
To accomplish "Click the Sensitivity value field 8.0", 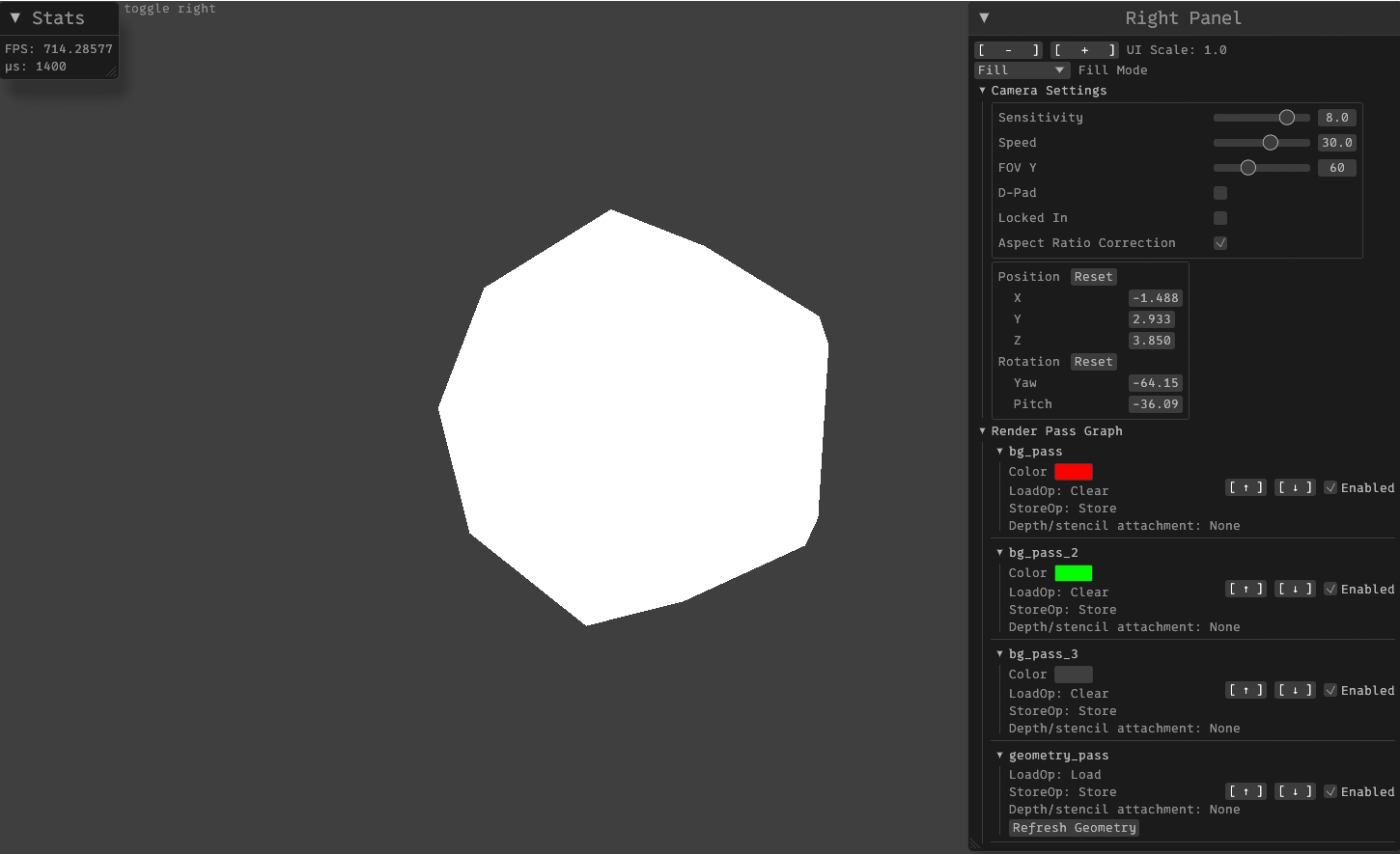I will click(1337, 118).
